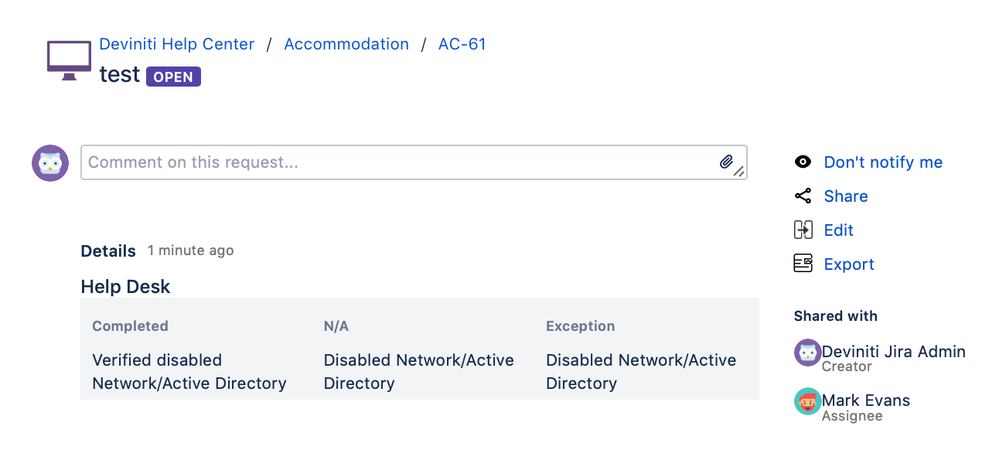Screen dimensions: 999x467
Task: Click the paperclip attachment icon
Action: tap(726, 162)
